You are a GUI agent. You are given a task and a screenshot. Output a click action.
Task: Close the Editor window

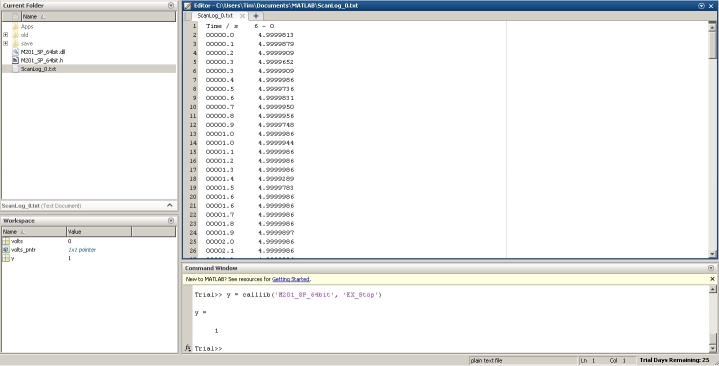coord(711,6)
